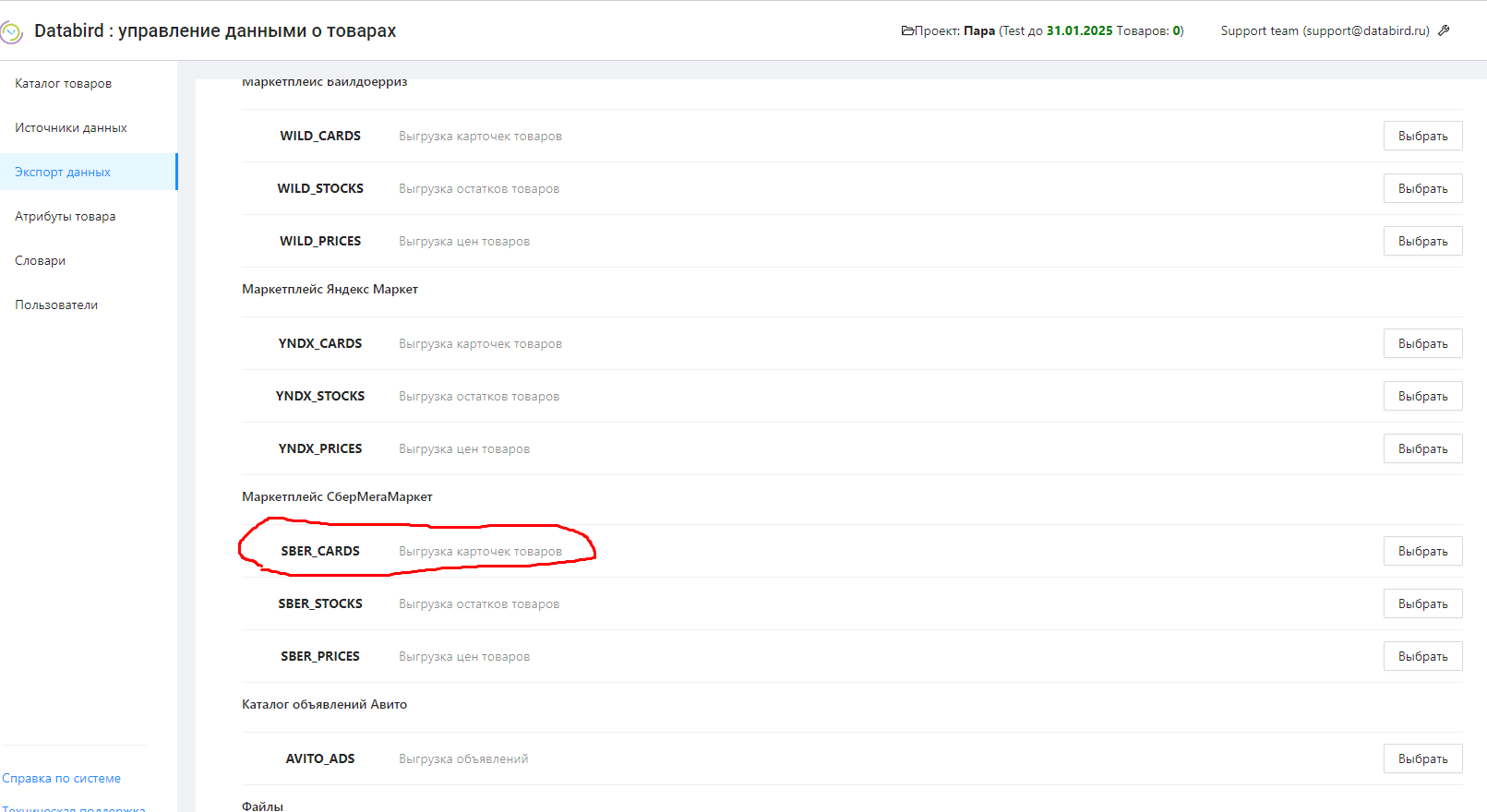
Task: Navigate to Словари in sidebar
Action: point(41,260)
